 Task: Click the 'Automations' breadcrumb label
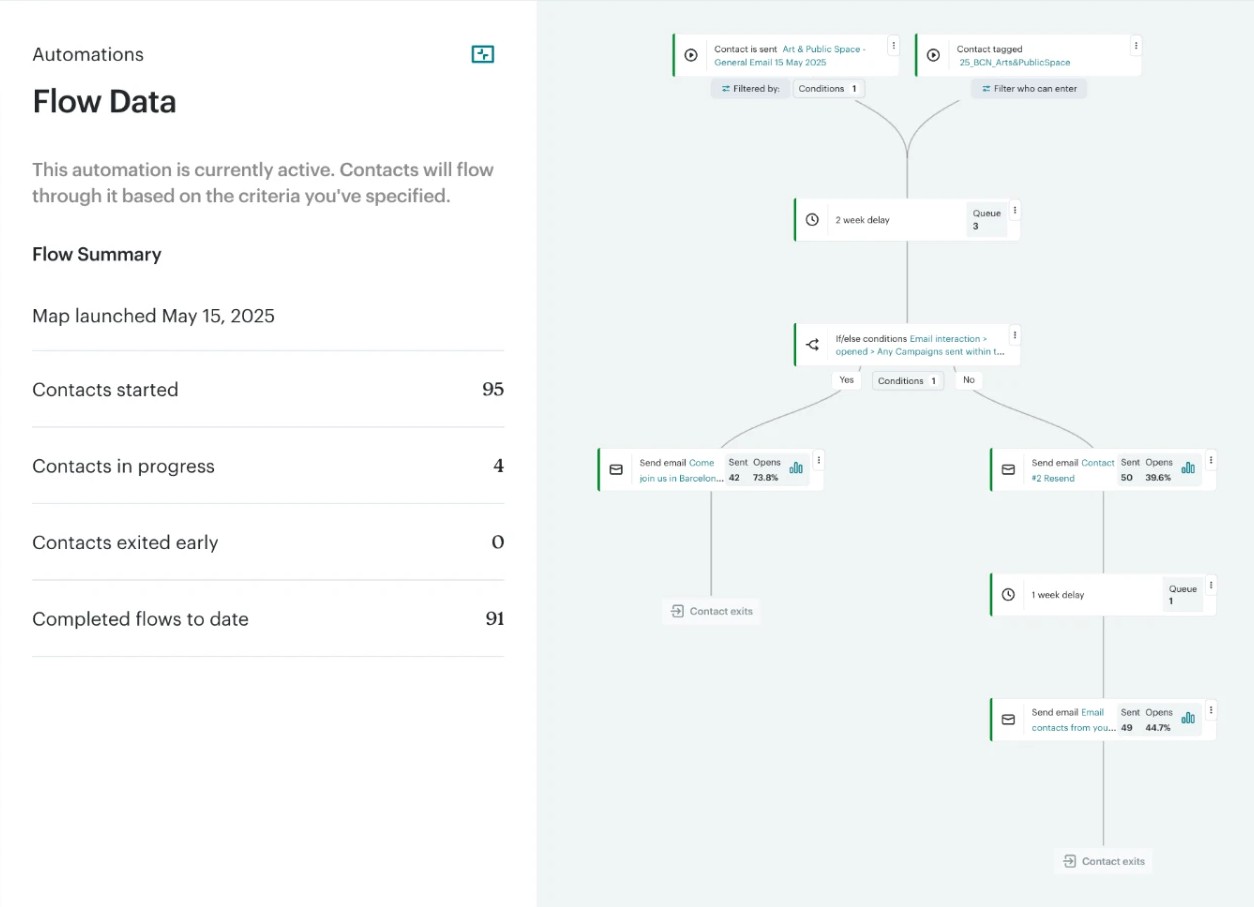tap(88, 55)
